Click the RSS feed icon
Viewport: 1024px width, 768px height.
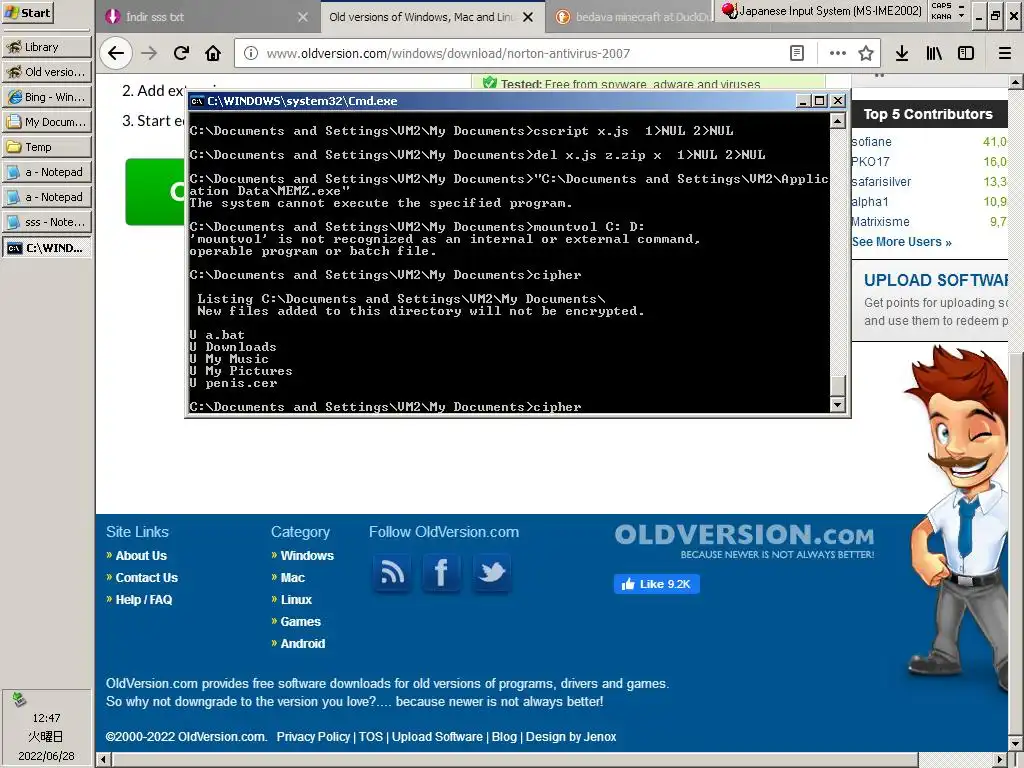392,573
